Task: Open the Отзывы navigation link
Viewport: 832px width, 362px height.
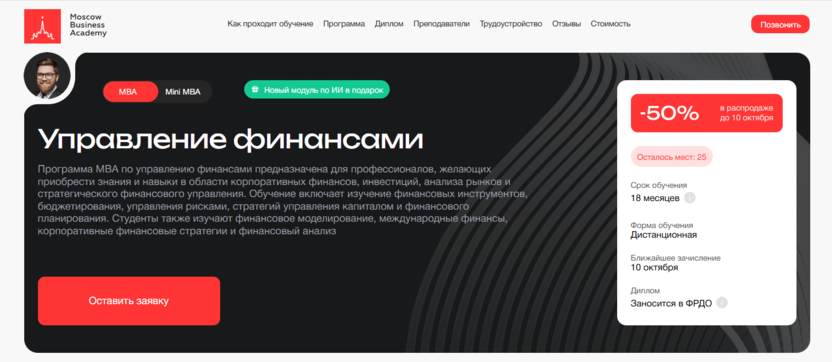Action: [566, 24]
